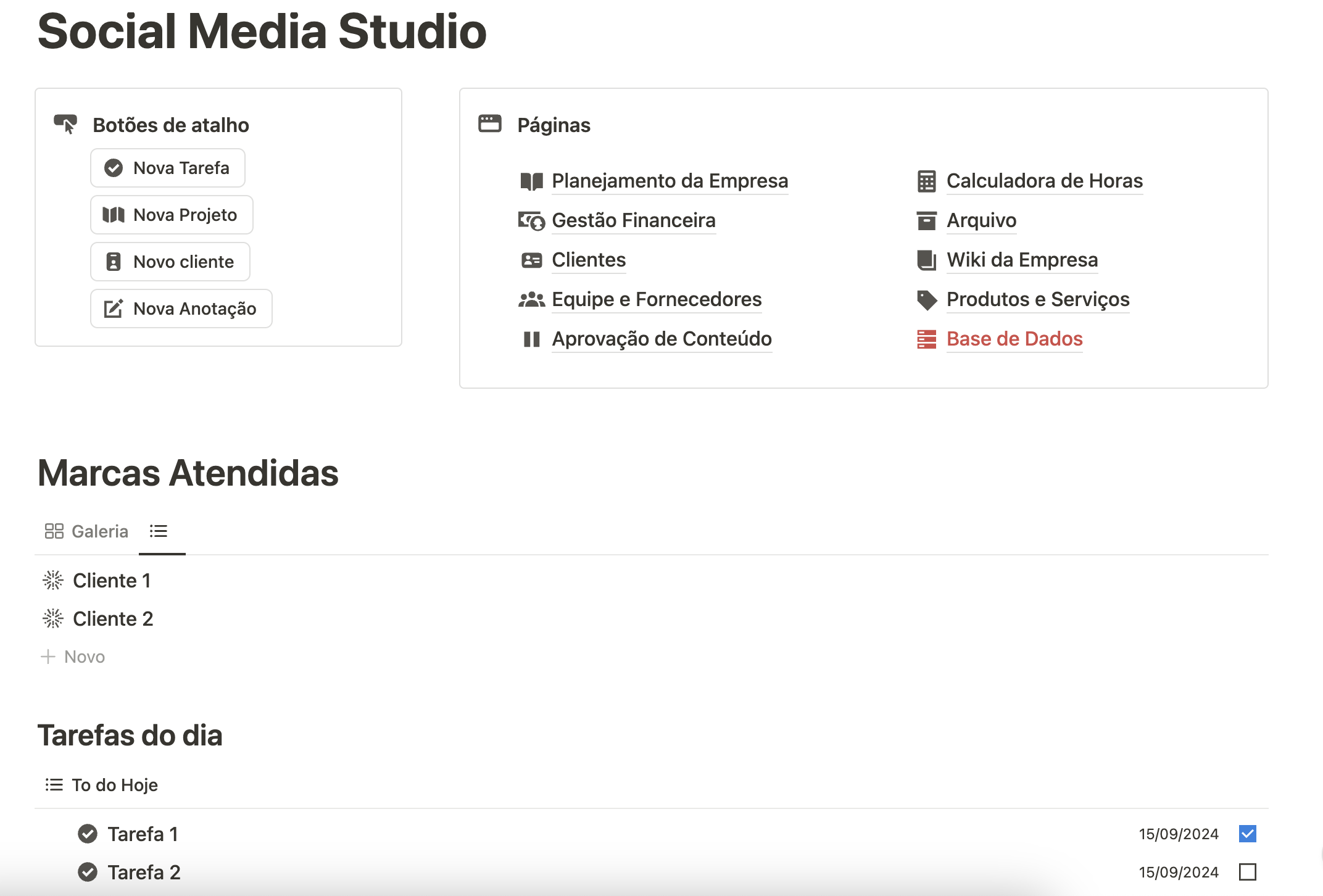Open Wiki da Empresa page
1323x896 pixels.
click(1022, 260)
